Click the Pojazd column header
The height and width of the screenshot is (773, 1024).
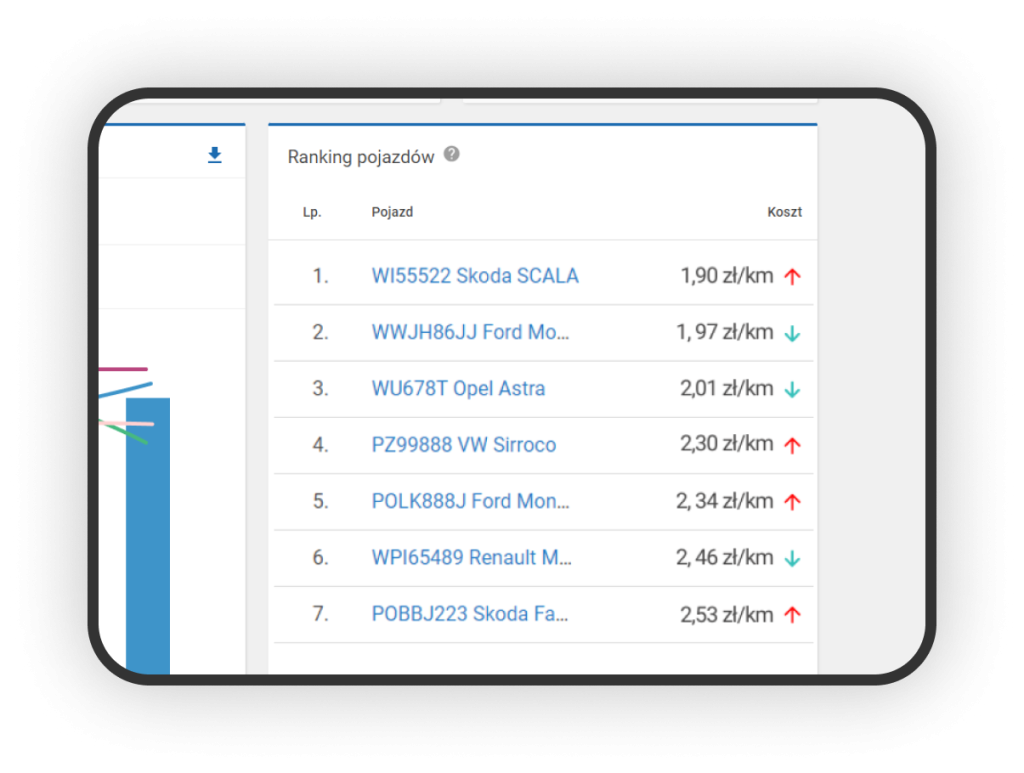pyautogui.click(x=392, y=212)
